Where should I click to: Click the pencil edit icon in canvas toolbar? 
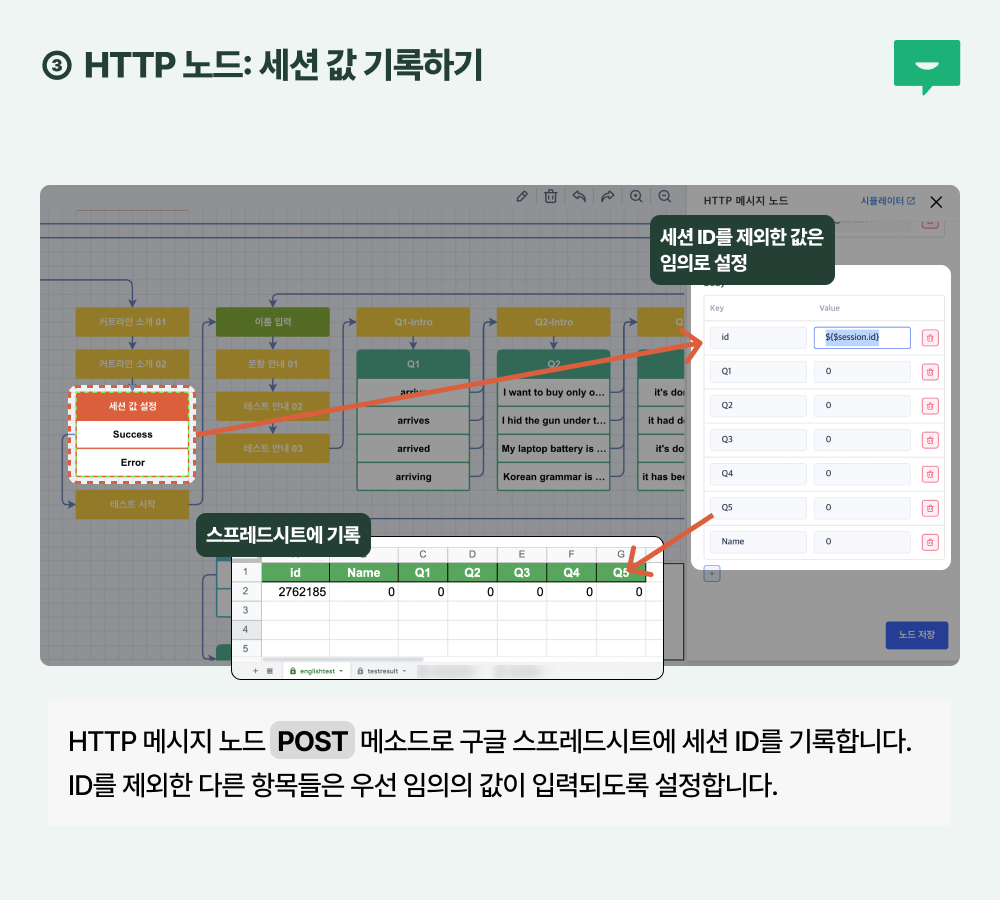pos(522,196)
